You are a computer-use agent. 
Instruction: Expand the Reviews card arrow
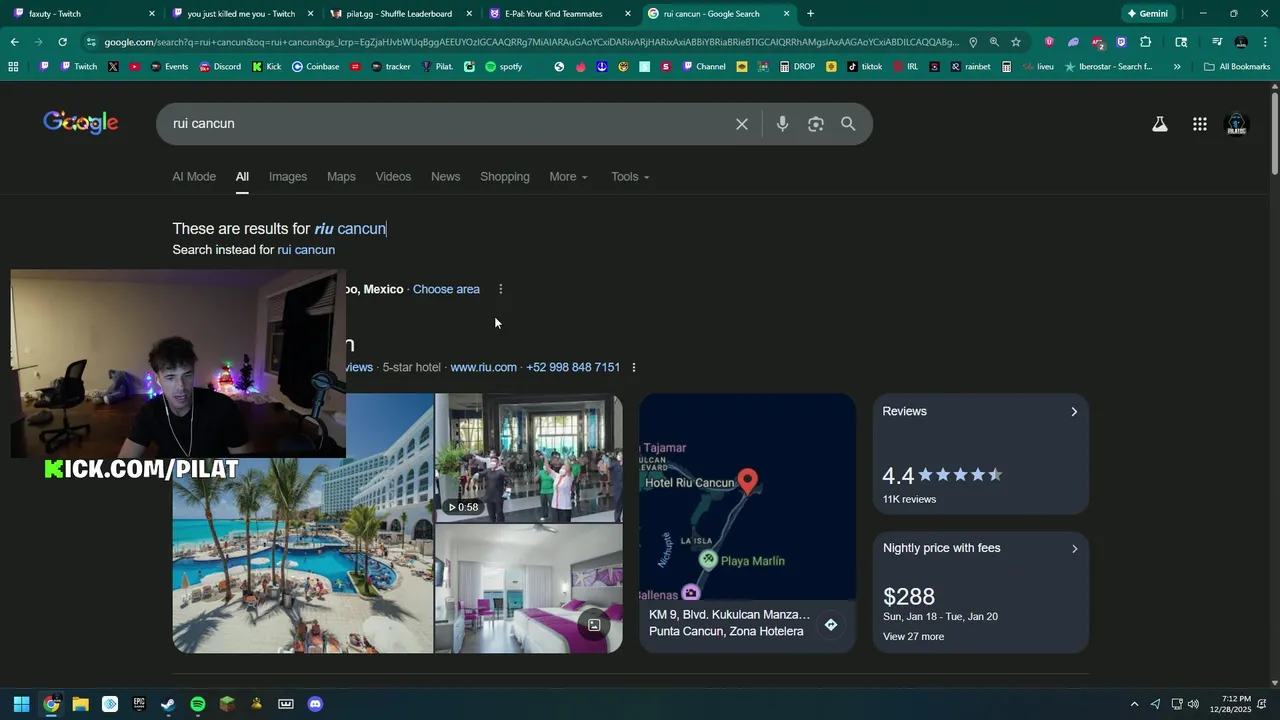[1074, 412]
